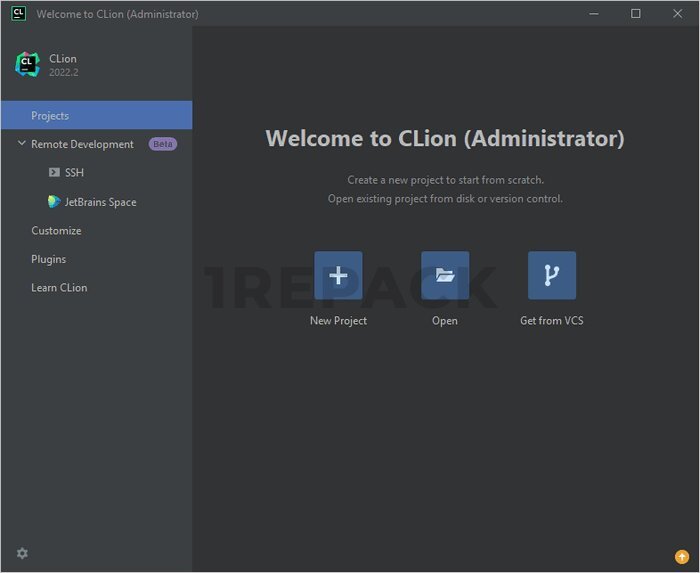
Task: Click the Get from VCS branch icon
Action: [552, 276]
